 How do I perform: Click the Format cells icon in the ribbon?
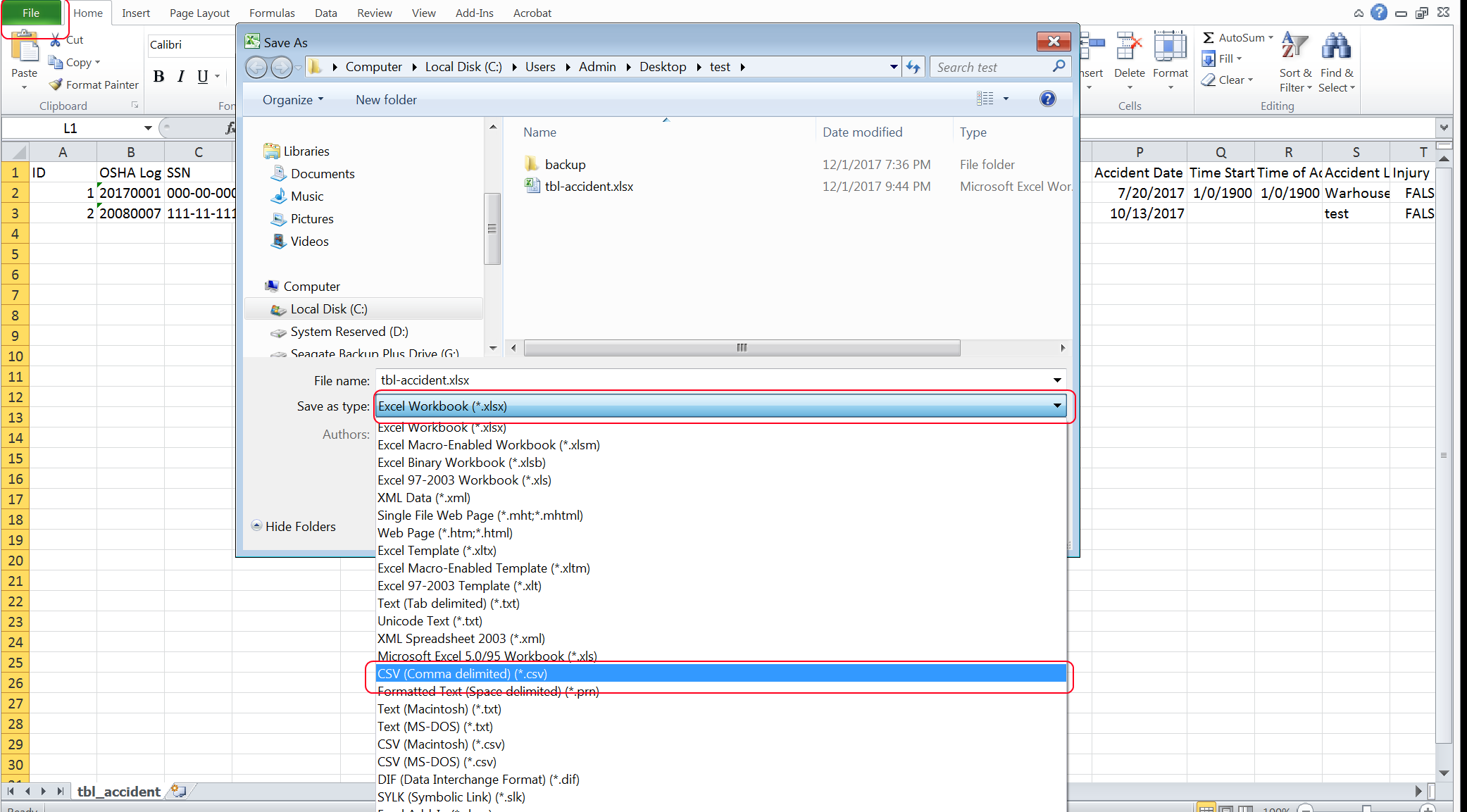click(1170, 46)
